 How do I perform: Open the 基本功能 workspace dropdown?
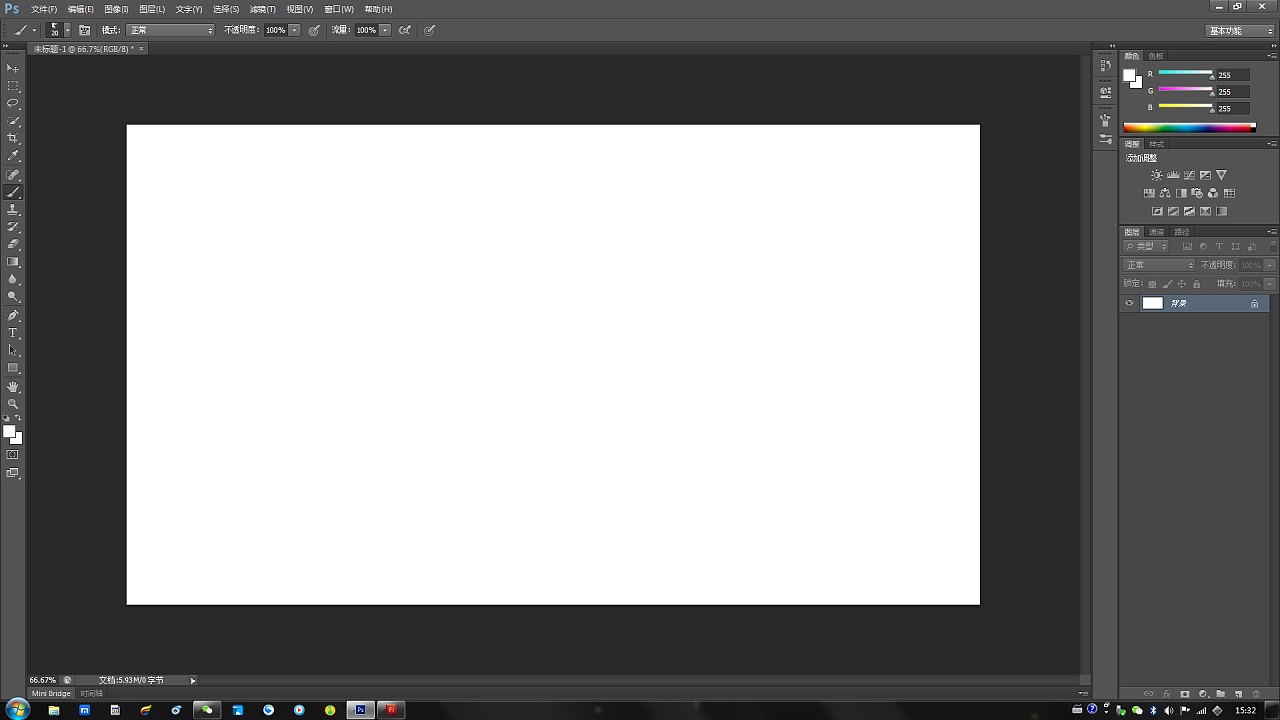coord(1240,31)
